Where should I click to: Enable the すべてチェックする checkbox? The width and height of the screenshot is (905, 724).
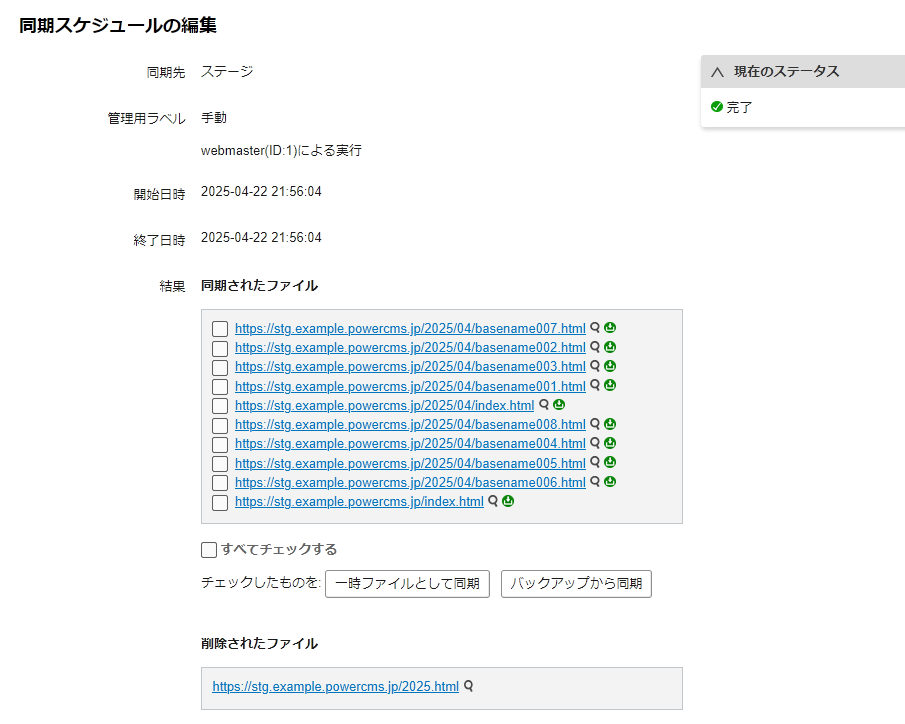click(x=209, y=549)
